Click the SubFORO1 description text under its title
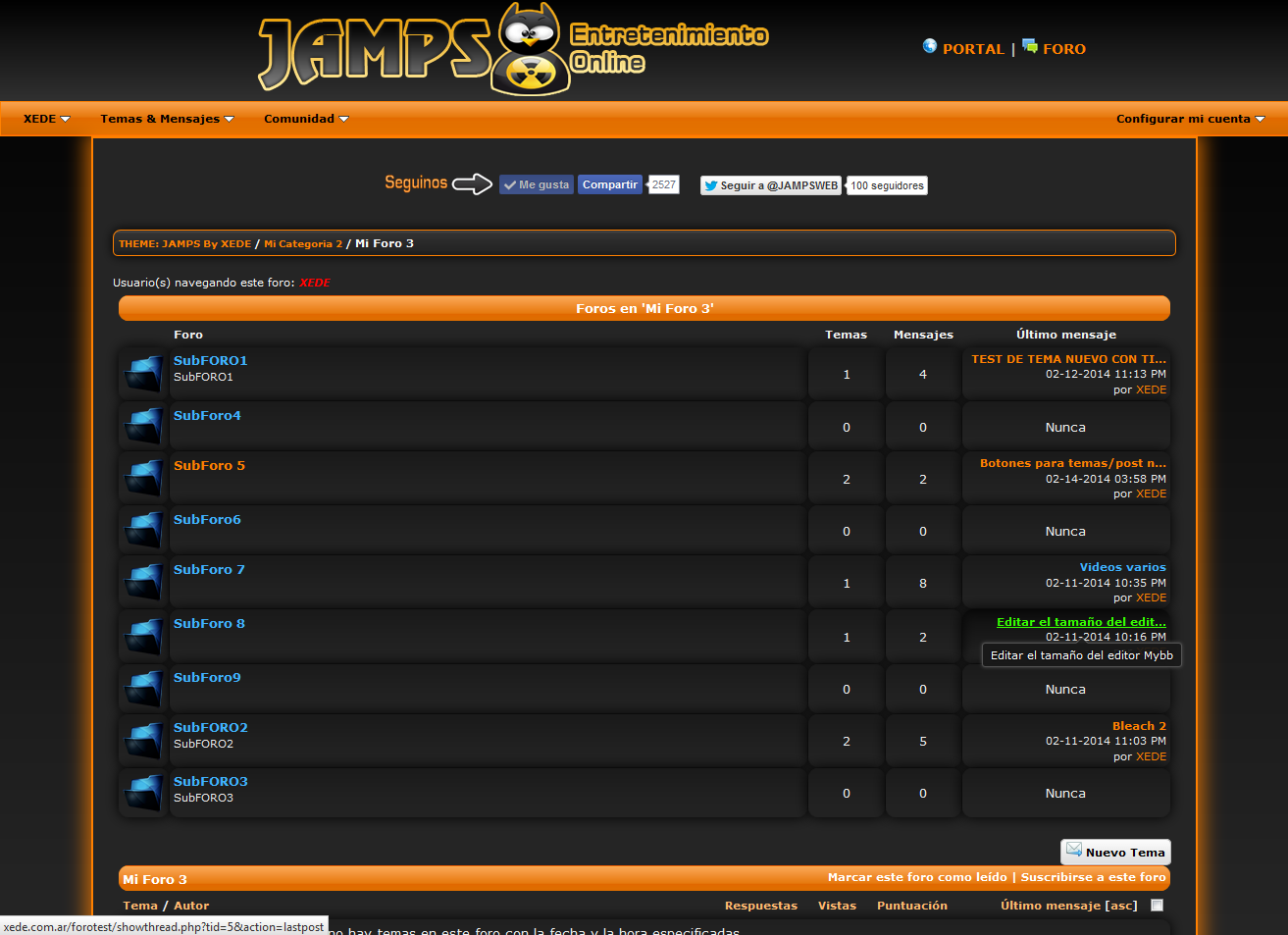1288x935 pixels. pyautogui.click(x=203, y=377)
